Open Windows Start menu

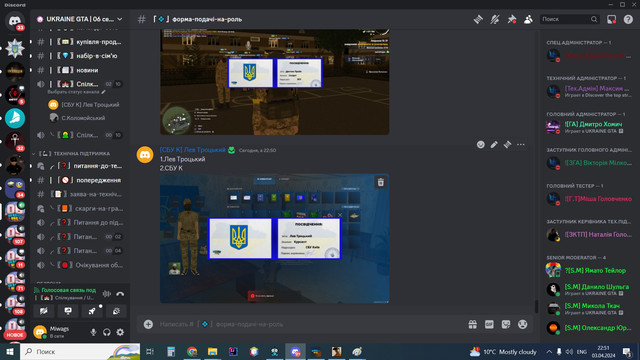pos(10,351)
